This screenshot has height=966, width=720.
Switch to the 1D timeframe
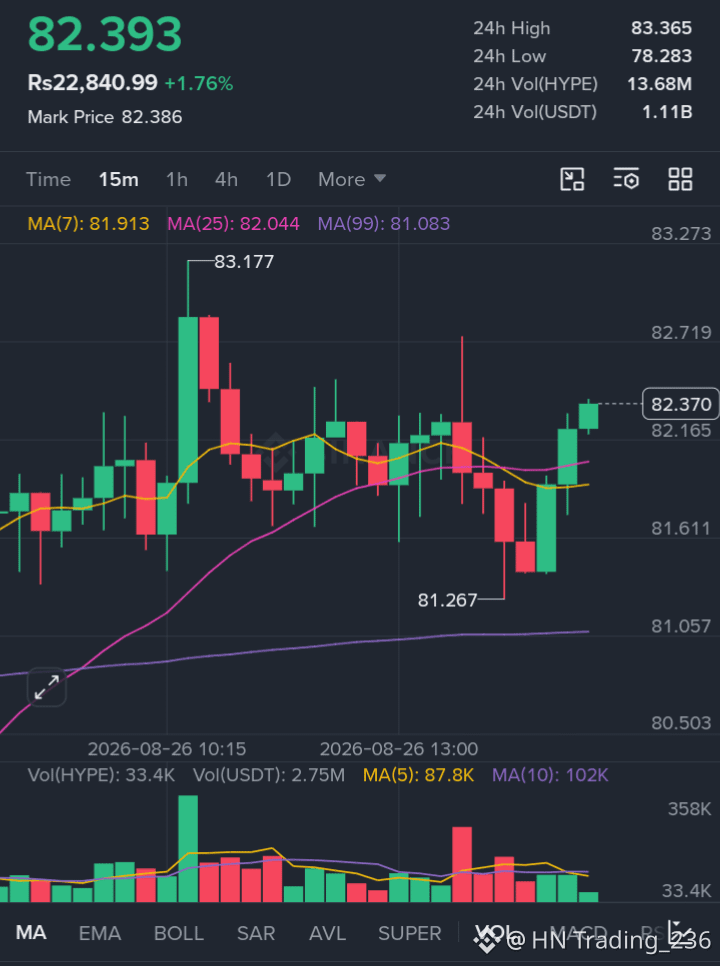pyautogui.click(x=278, y=179)
